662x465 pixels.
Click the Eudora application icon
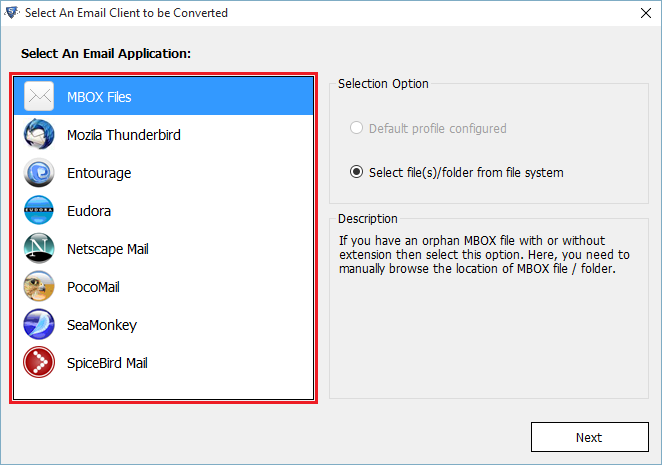(39, 211)
